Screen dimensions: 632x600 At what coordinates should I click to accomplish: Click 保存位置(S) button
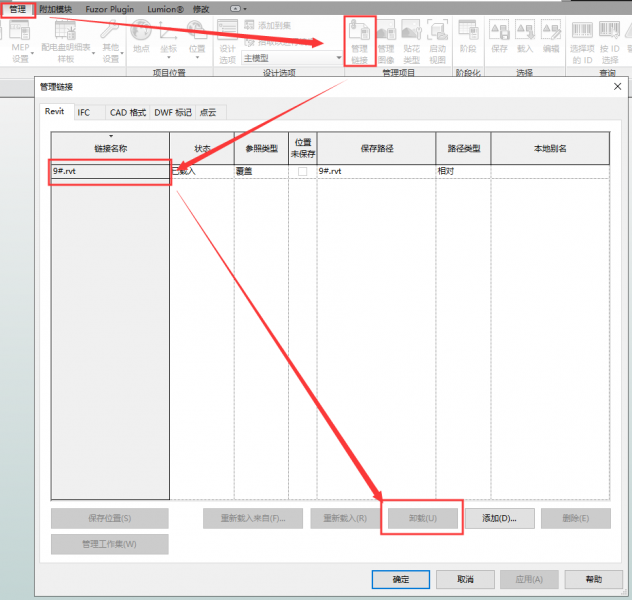tap(110, 518)
